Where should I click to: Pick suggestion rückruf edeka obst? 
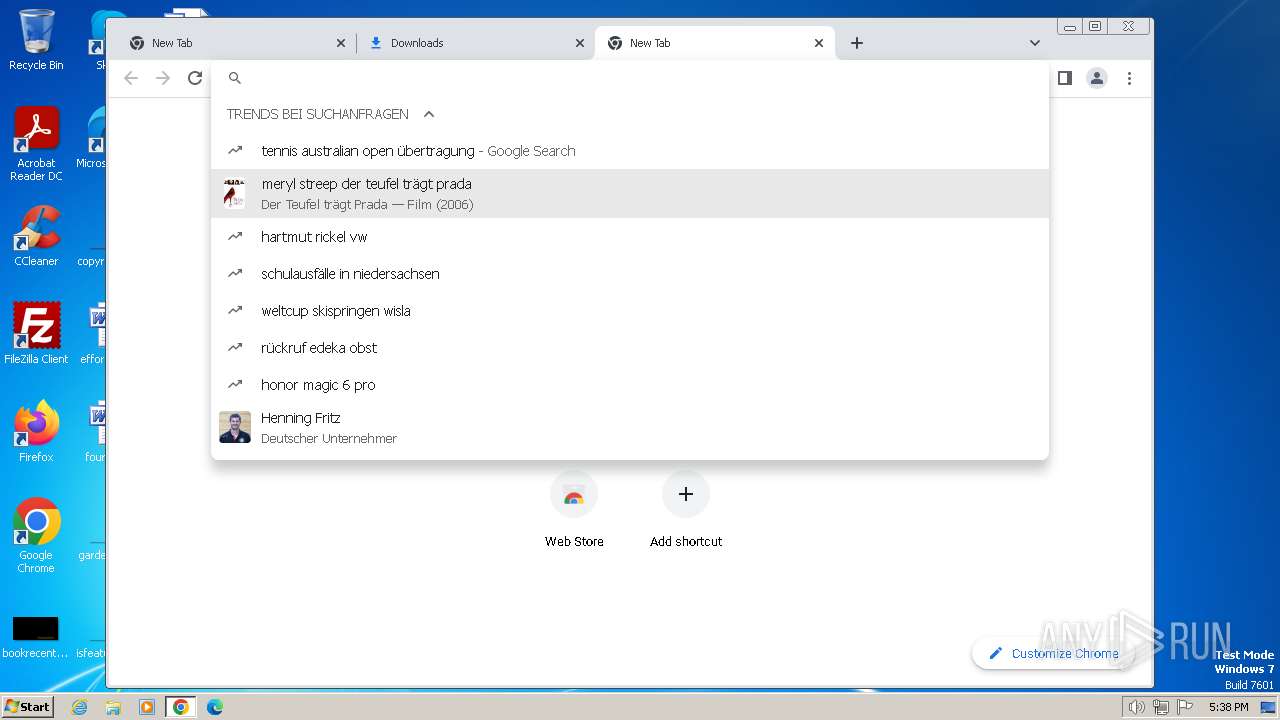point(630,348)
